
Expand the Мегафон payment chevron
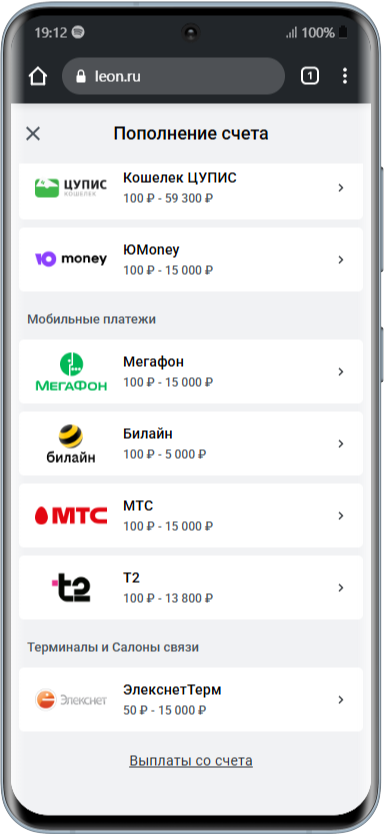(341, 372)
